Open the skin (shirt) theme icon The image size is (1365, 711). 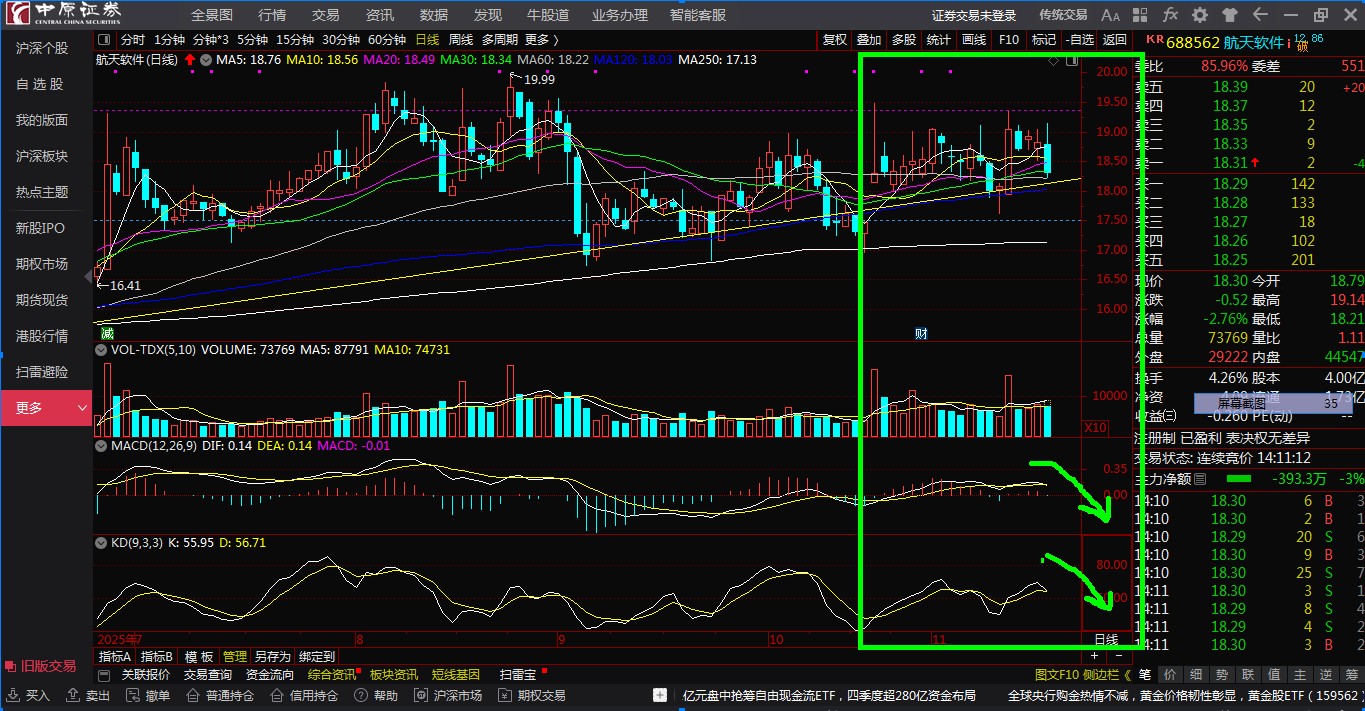click(1229, 15)
